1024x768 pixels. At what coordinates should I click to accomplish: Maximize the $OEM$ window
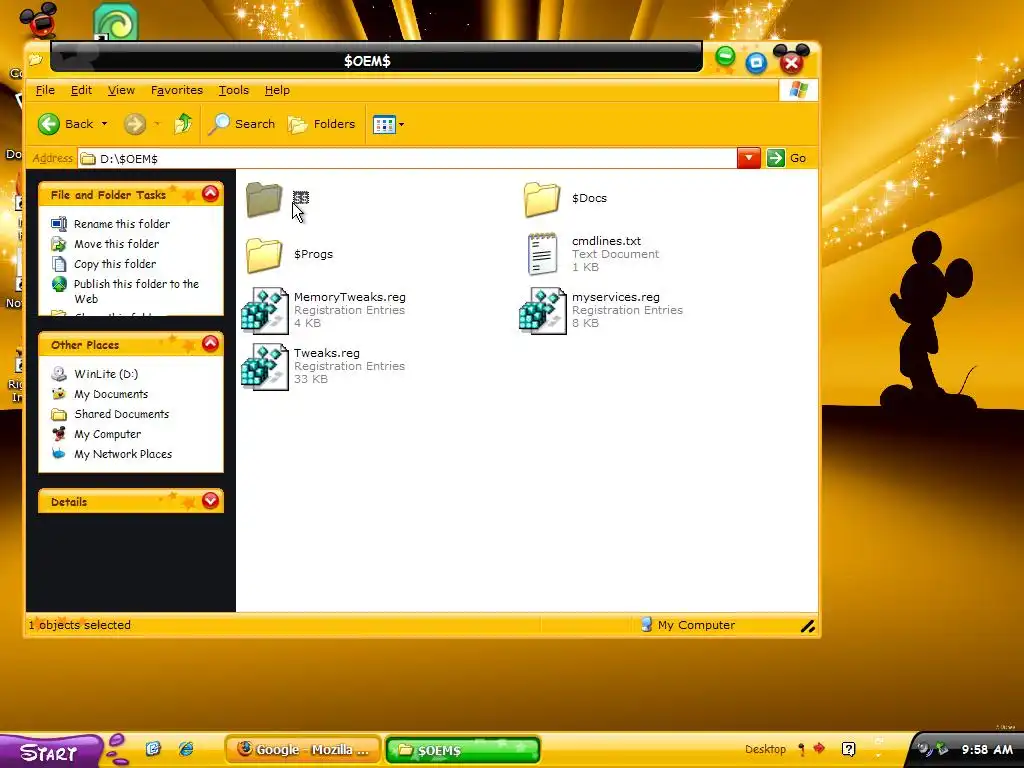point(756,63)
